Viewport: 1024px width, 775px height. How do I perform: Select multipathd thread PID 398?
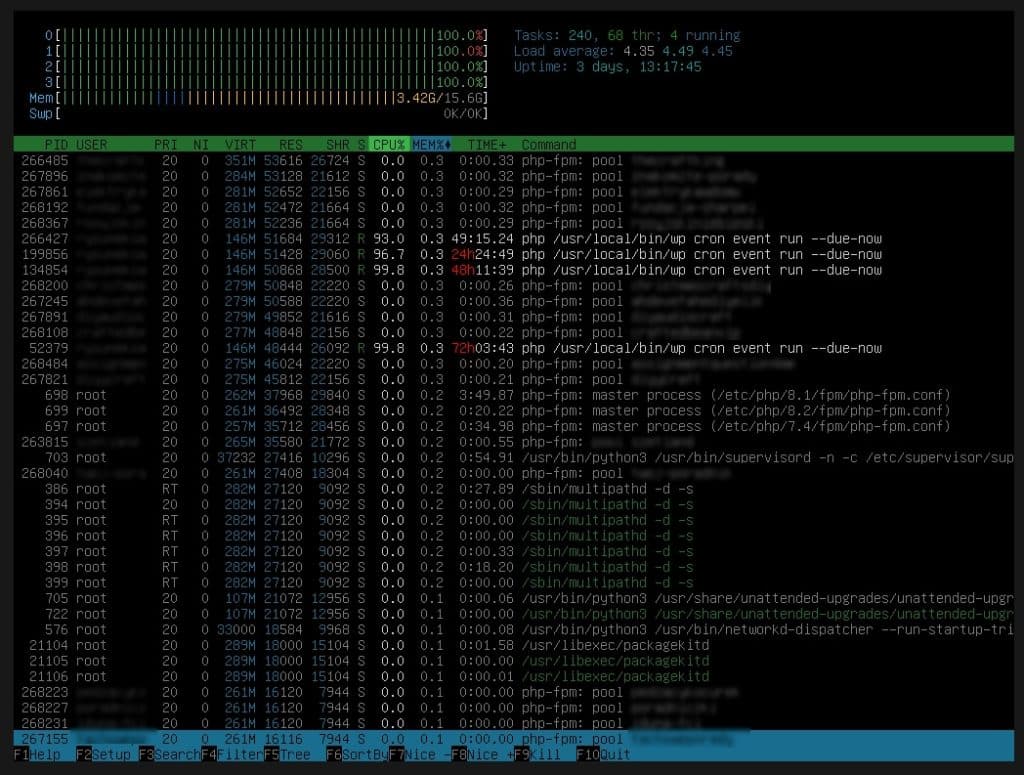click(x=513, y=567)
